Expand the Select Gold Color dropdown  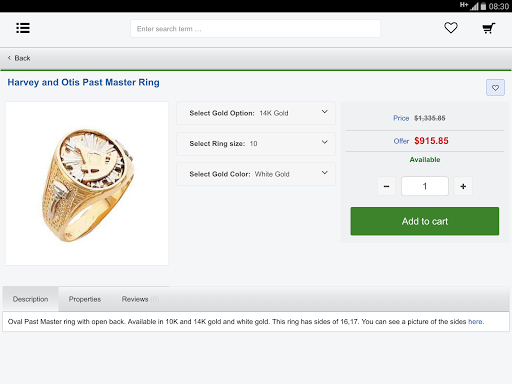256,174
